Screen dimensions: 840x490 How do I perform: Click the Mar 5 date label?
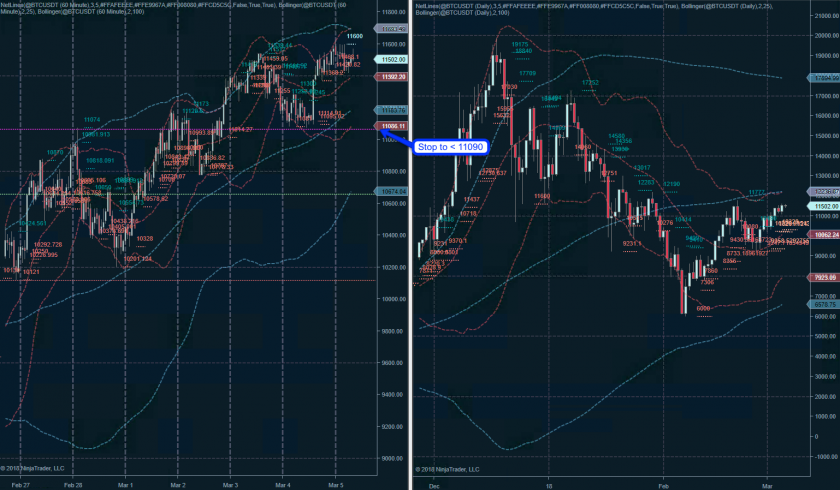tap(335, 485)
